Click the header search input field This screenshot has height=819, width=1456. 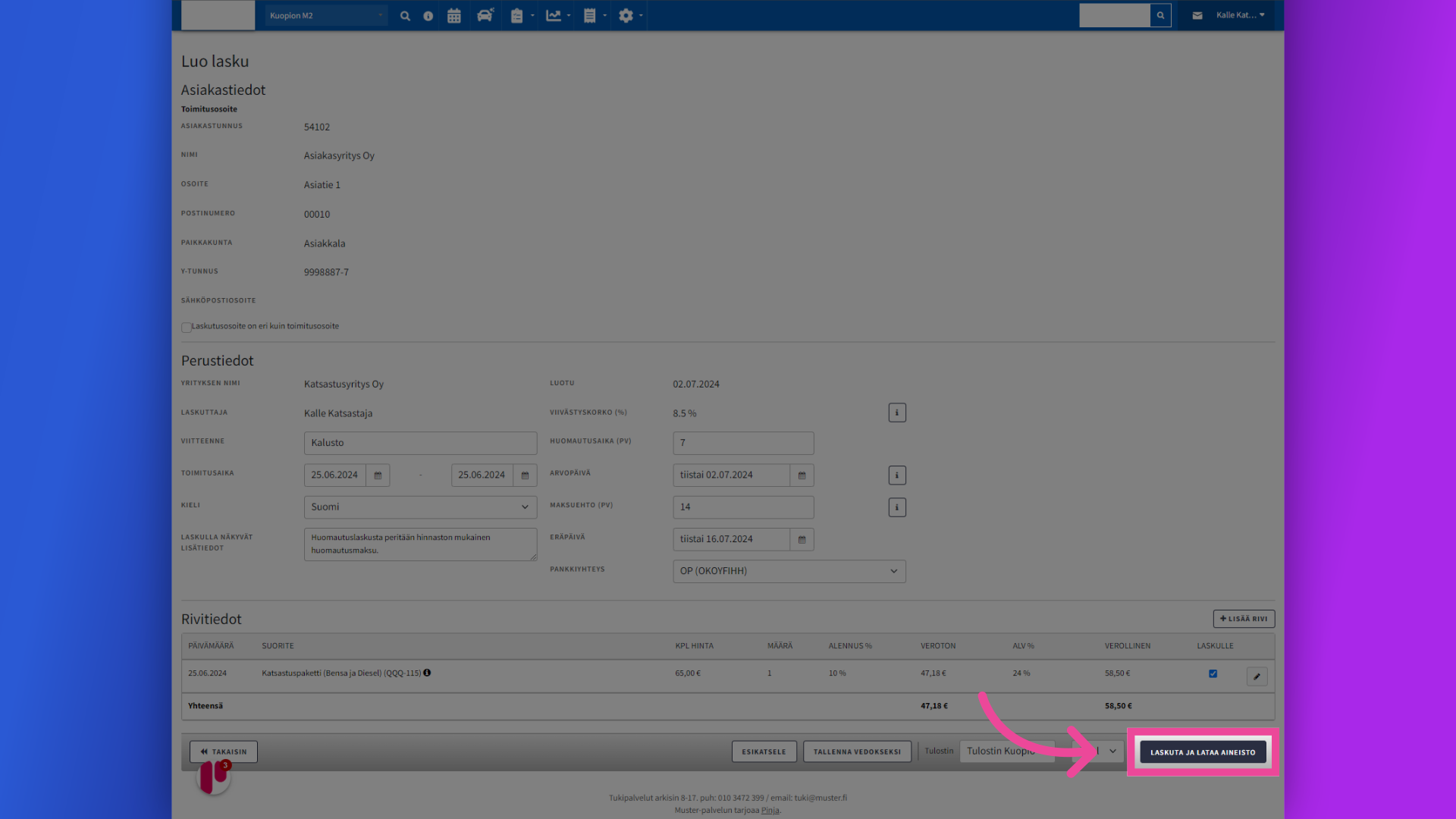point(1115,15)
